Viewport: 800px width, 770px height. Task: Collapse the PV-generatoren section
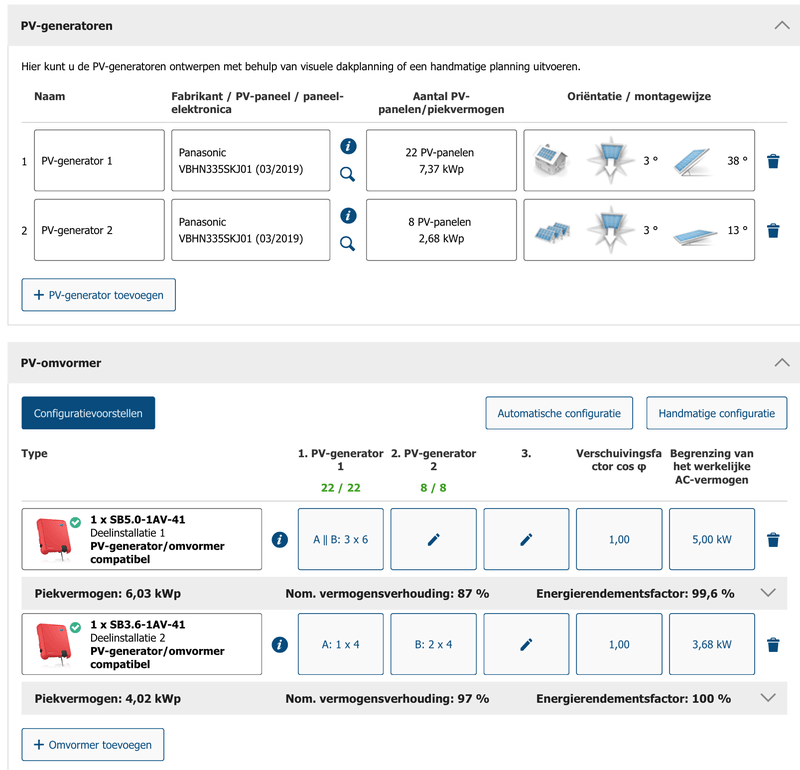click(780, 25)
